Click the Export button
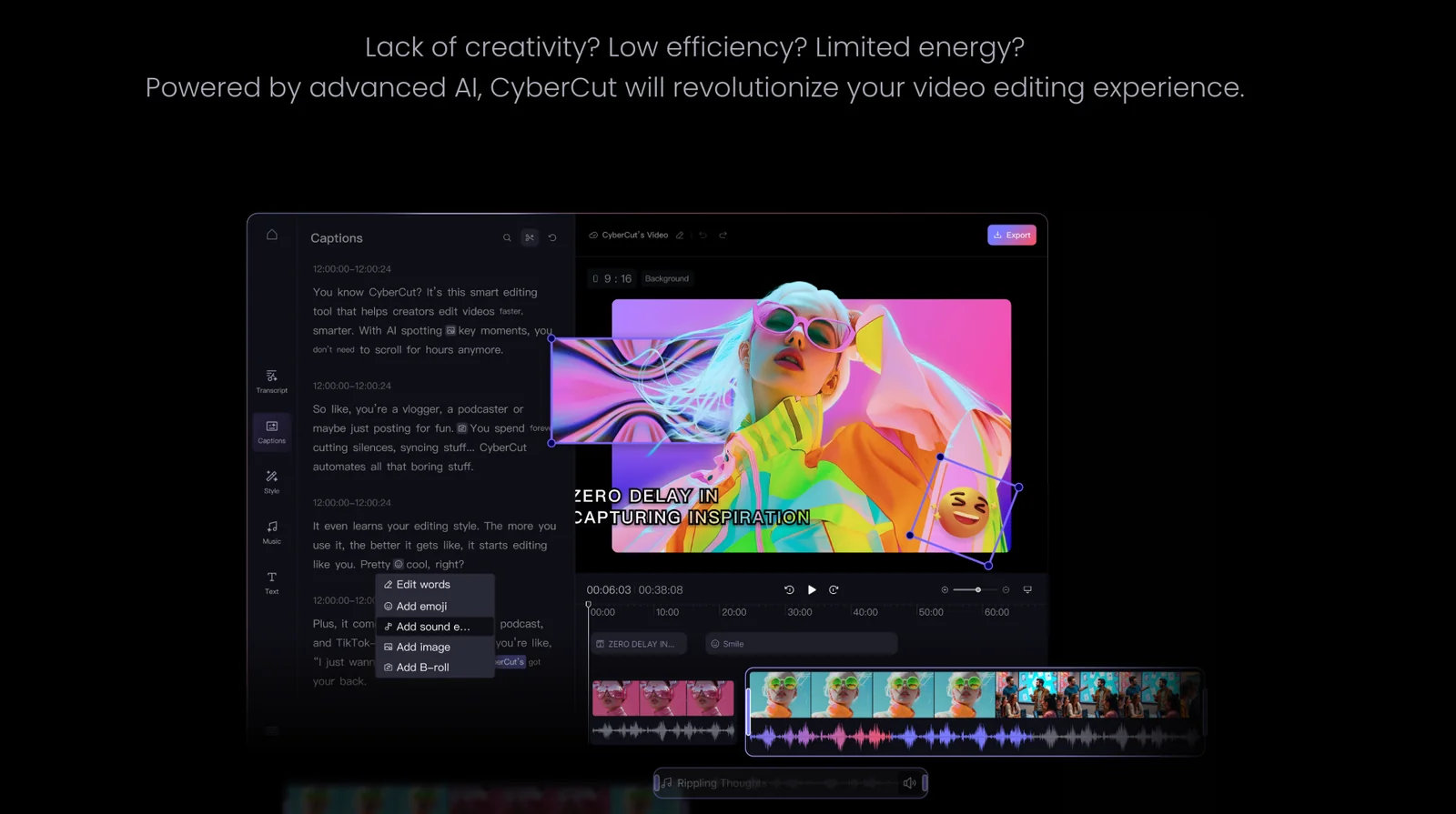 click(1012, 236)
